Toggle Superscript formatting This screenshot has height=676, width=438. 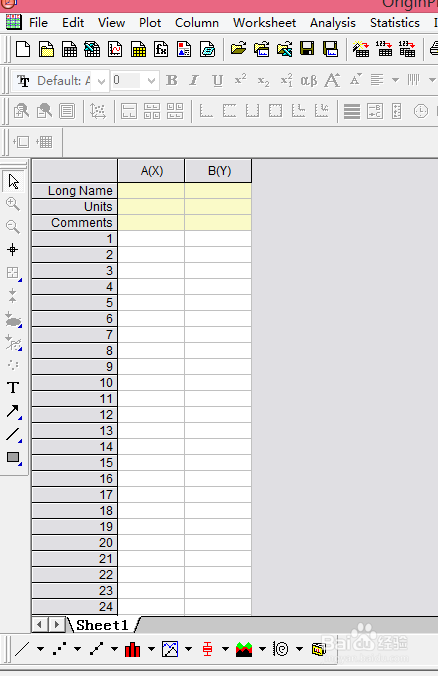[x=241, y=80]
